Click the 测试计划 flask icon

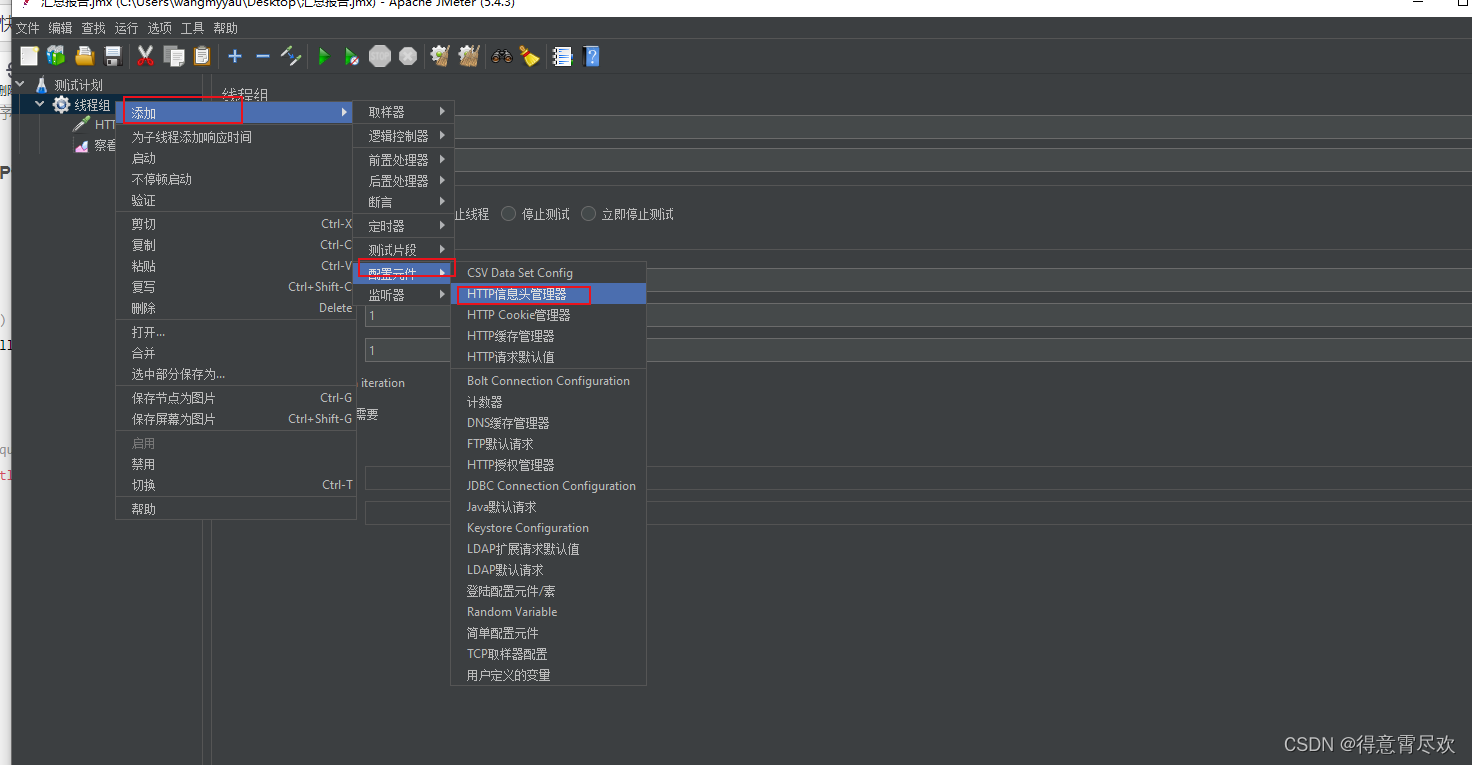(41, 85)
